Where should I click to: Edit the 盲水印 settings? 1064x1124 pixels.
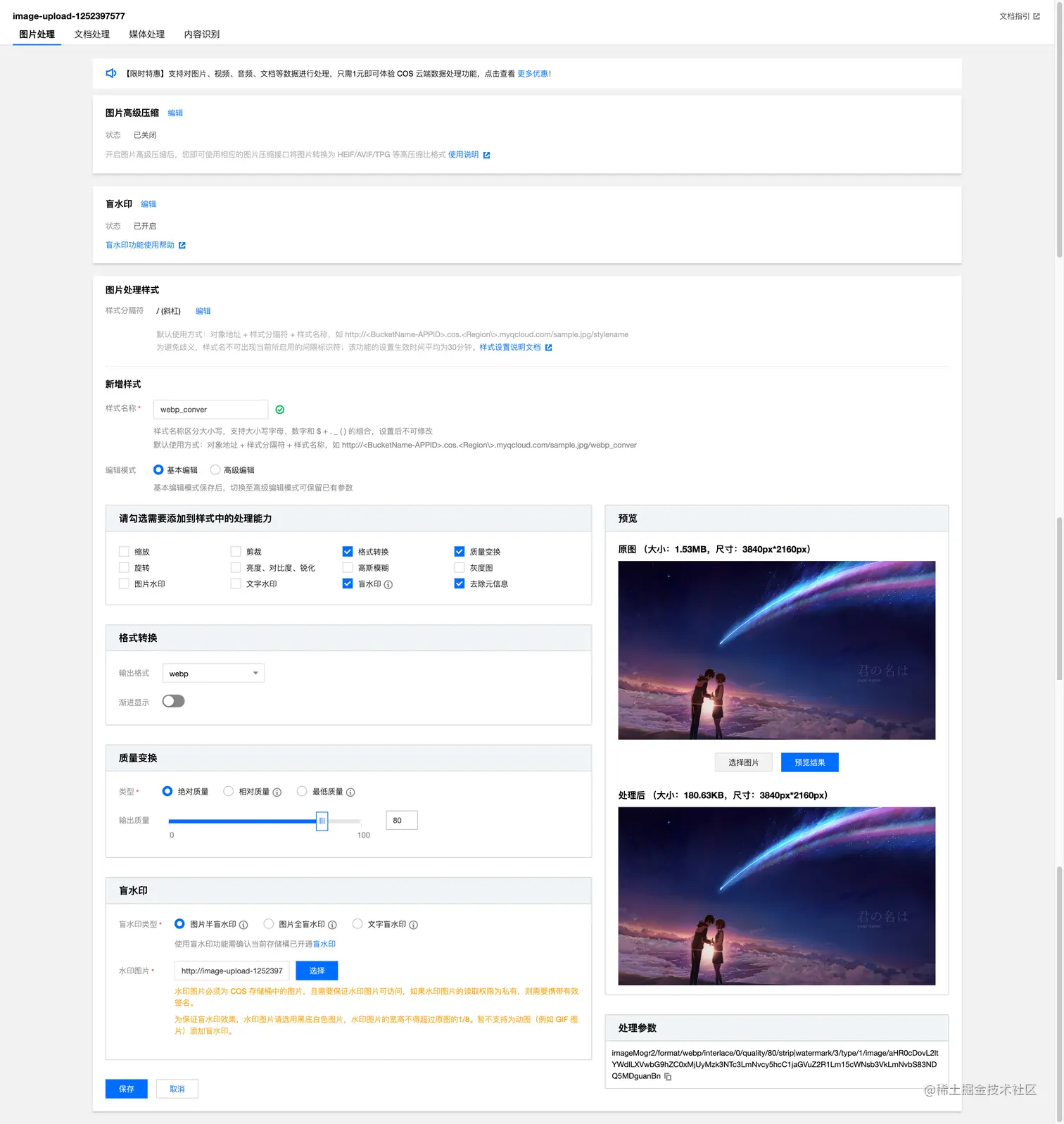coord(148,204)
